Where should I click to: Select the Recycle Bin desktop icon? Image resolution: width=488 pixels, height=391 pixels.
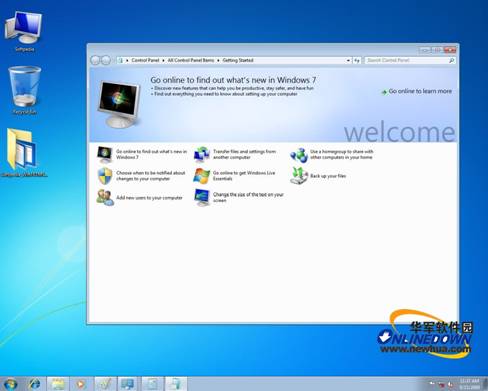pos(25,90)
